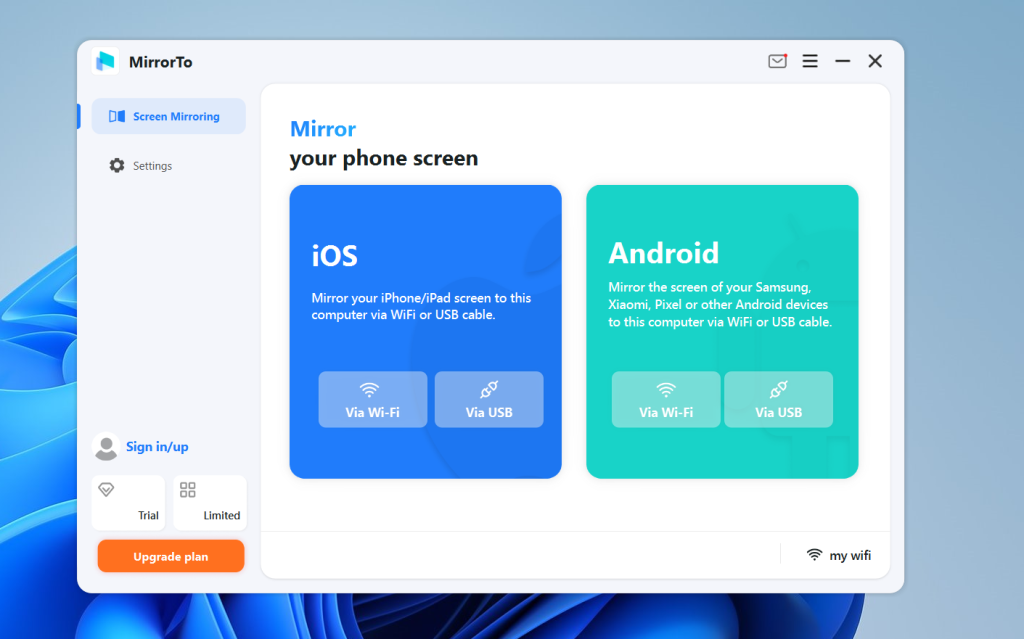The width and height of the screenshot is (1024, 639).
Task: Click Upgrade plan
Action: click(170, 556)
